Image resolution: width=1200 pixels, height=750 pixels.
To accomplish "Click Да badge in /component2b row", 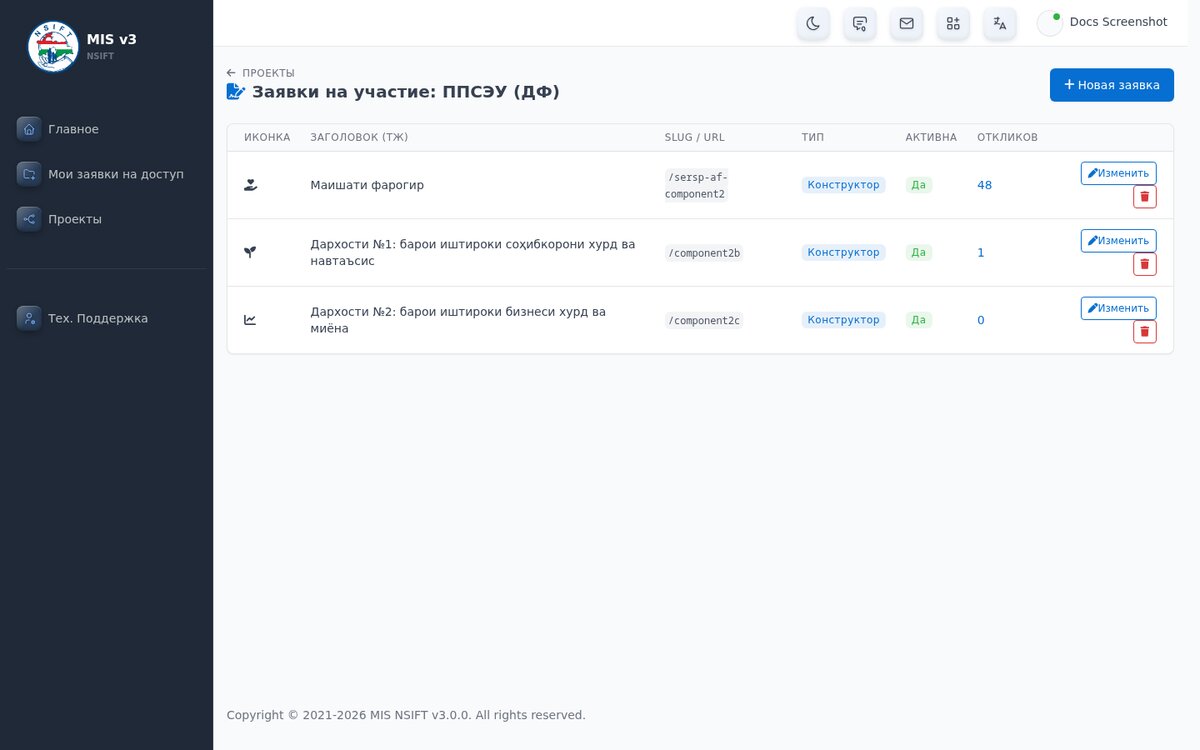I will [x=919, y=253].
